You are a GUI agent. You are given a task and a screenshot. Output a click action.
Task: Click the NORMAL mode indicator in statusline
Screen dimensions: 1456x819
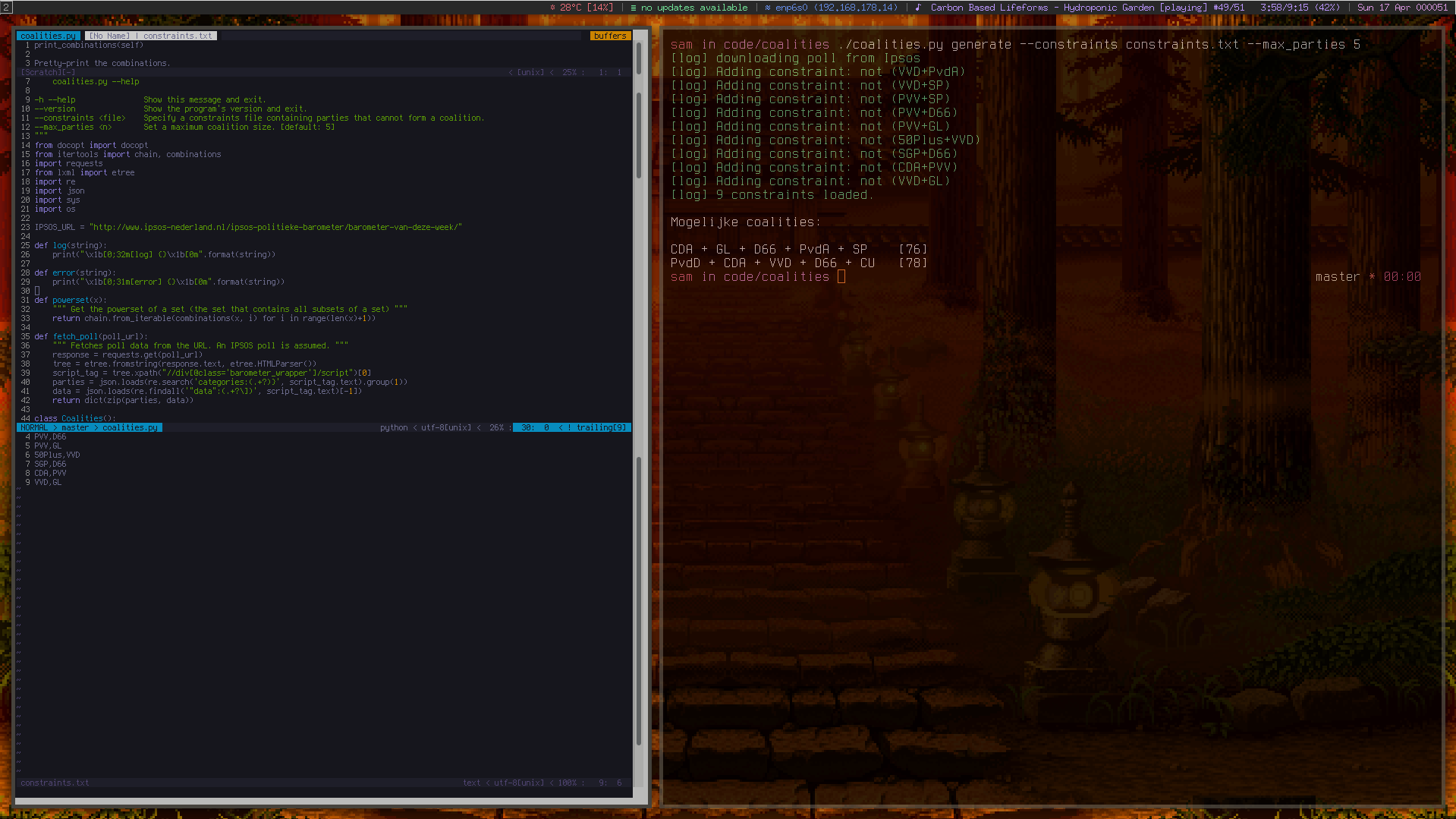(x=34, y=428)
